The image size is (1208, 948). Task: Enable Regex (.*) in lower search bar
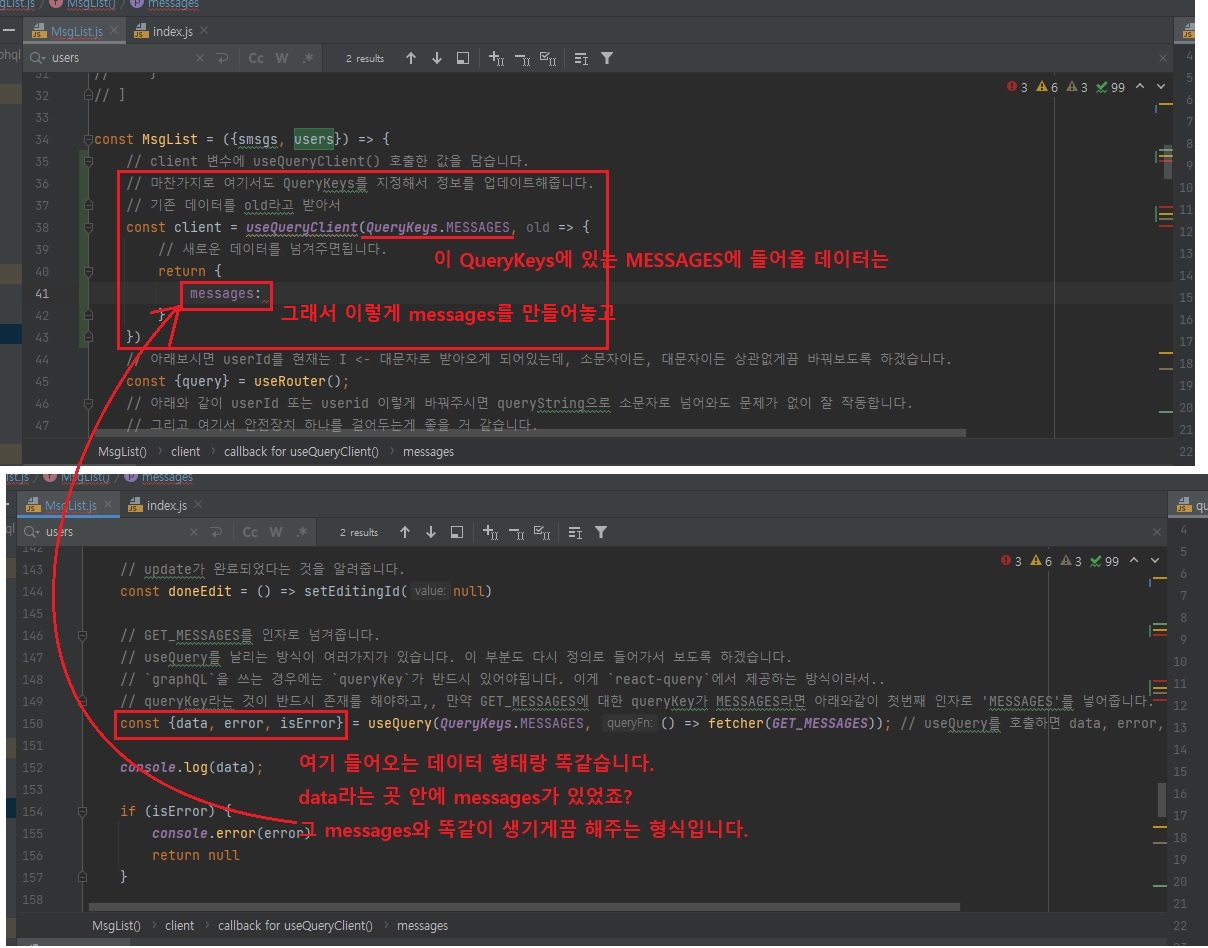click(302, 532)
